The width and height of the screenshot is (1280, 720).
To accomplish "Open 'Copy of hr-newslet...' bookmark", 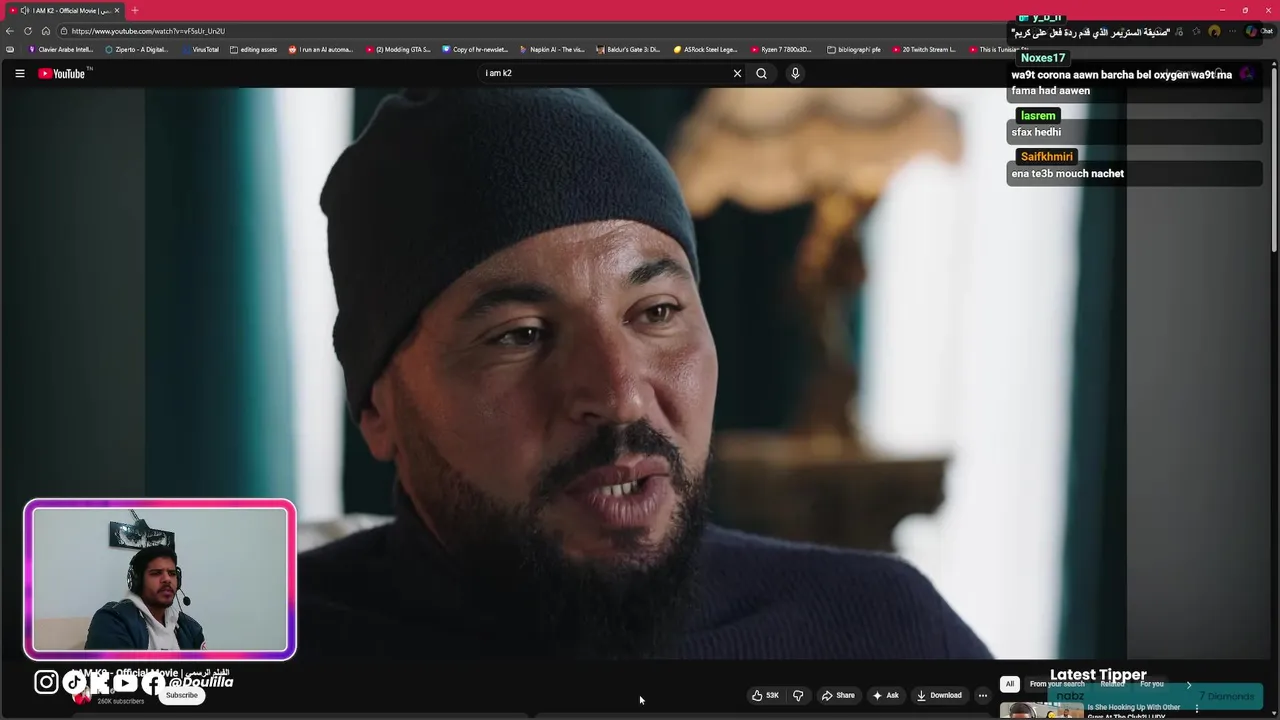I will click(x=475, y=49).
